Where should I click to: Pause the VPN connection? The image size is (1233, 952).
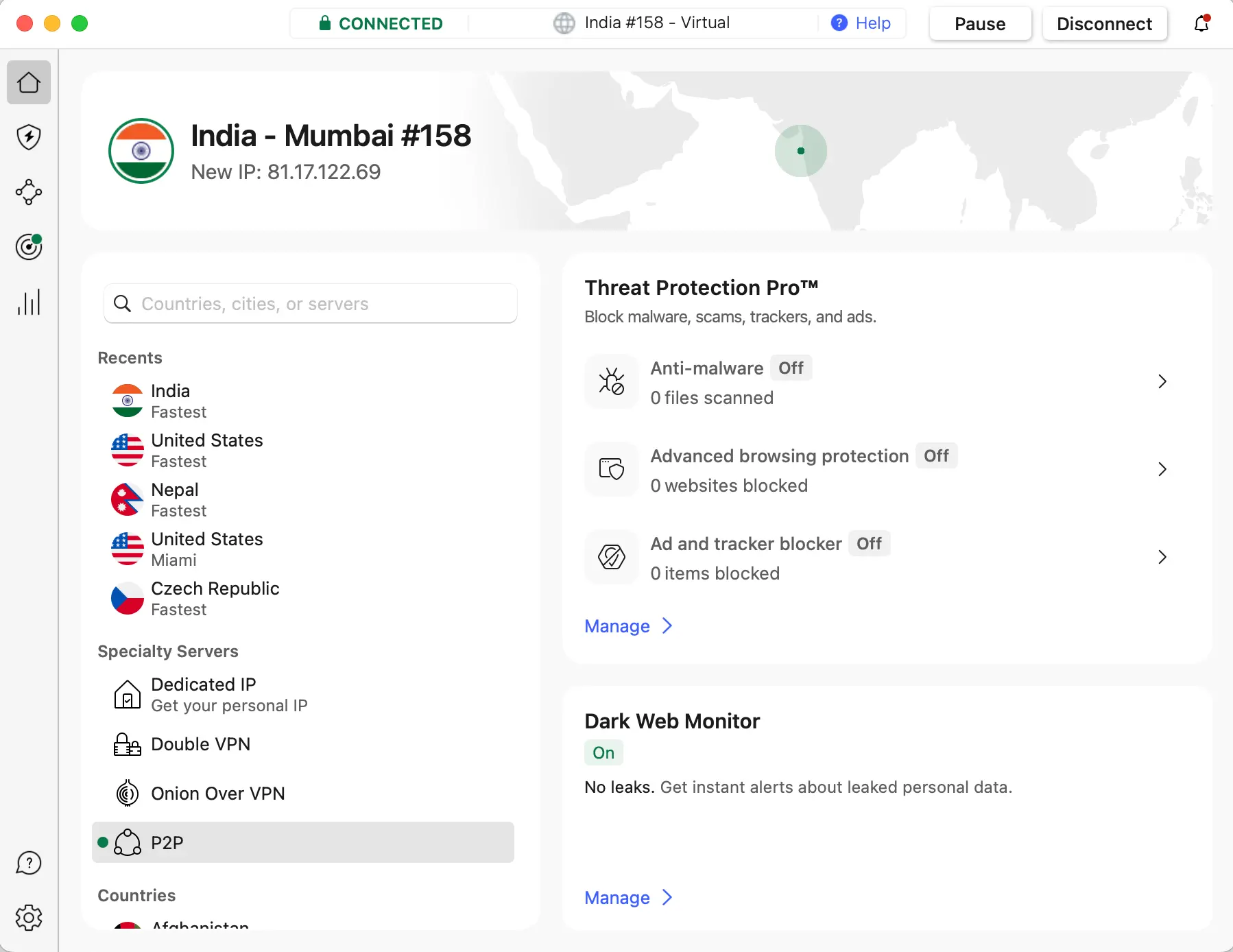coord(980,24)
